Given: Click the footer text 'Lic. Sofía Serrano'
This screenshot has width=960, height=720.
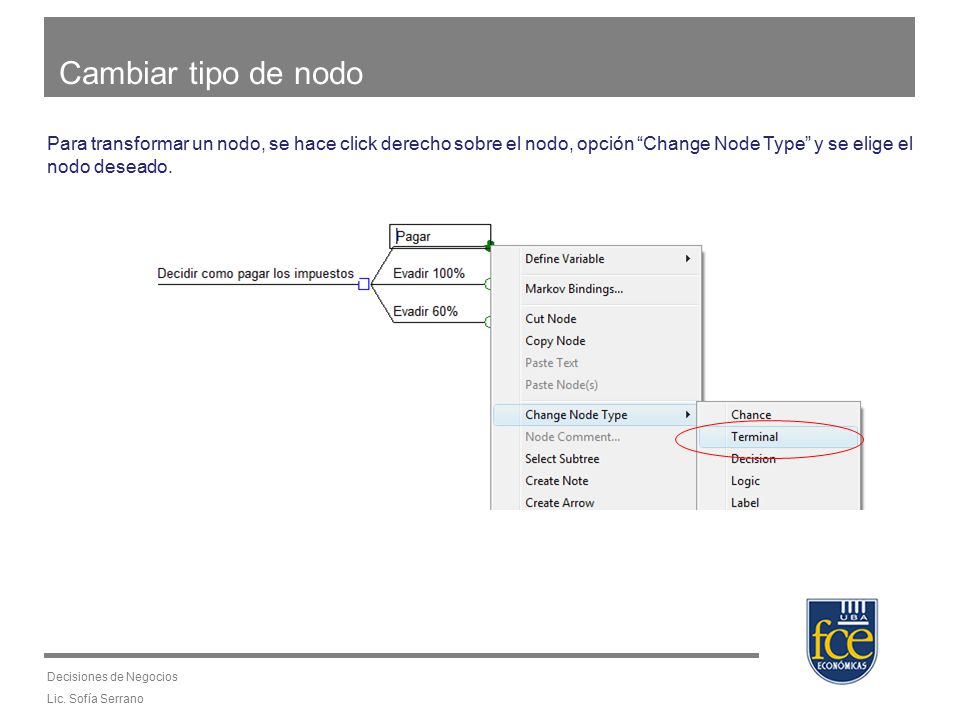Looking at the screenshot, I should [96, 699].
